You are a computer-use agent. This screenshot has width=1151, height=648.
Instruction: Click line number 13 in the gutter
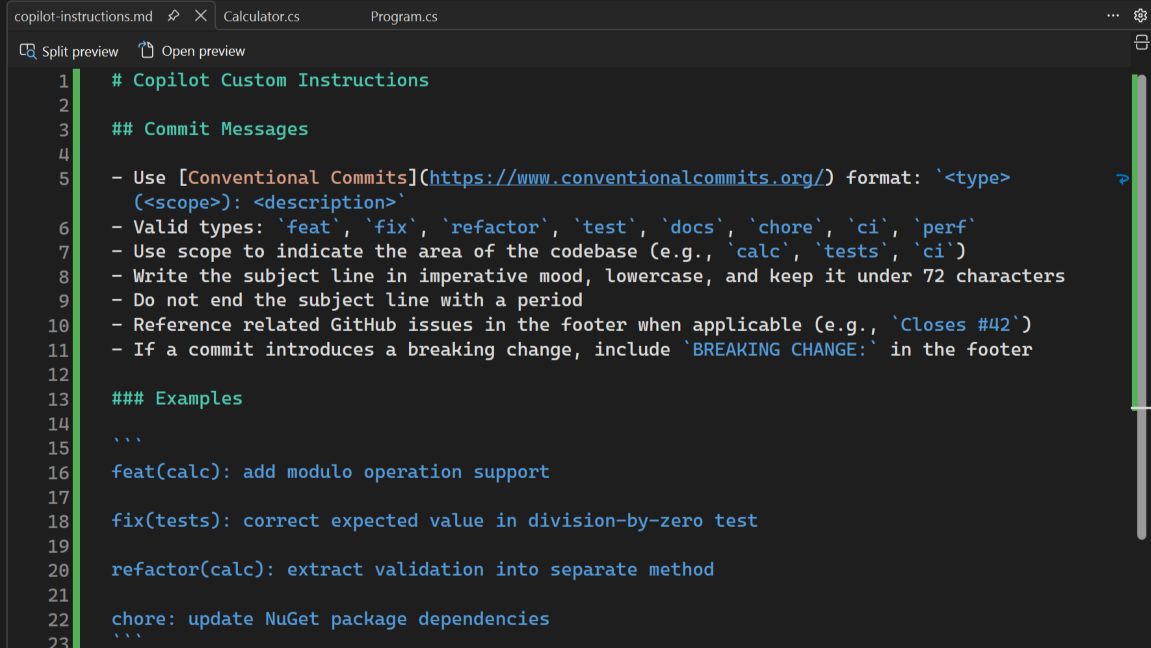pos(55,397)
